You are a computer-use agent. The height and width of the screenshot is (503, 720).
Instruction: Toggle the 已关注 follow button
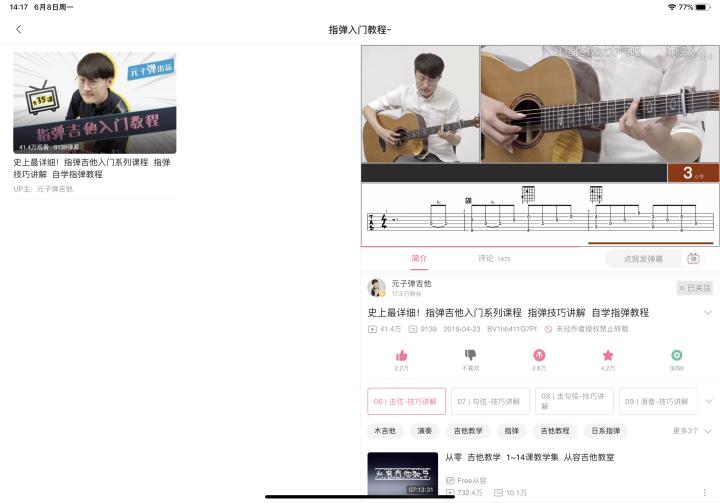coord(695,288)
